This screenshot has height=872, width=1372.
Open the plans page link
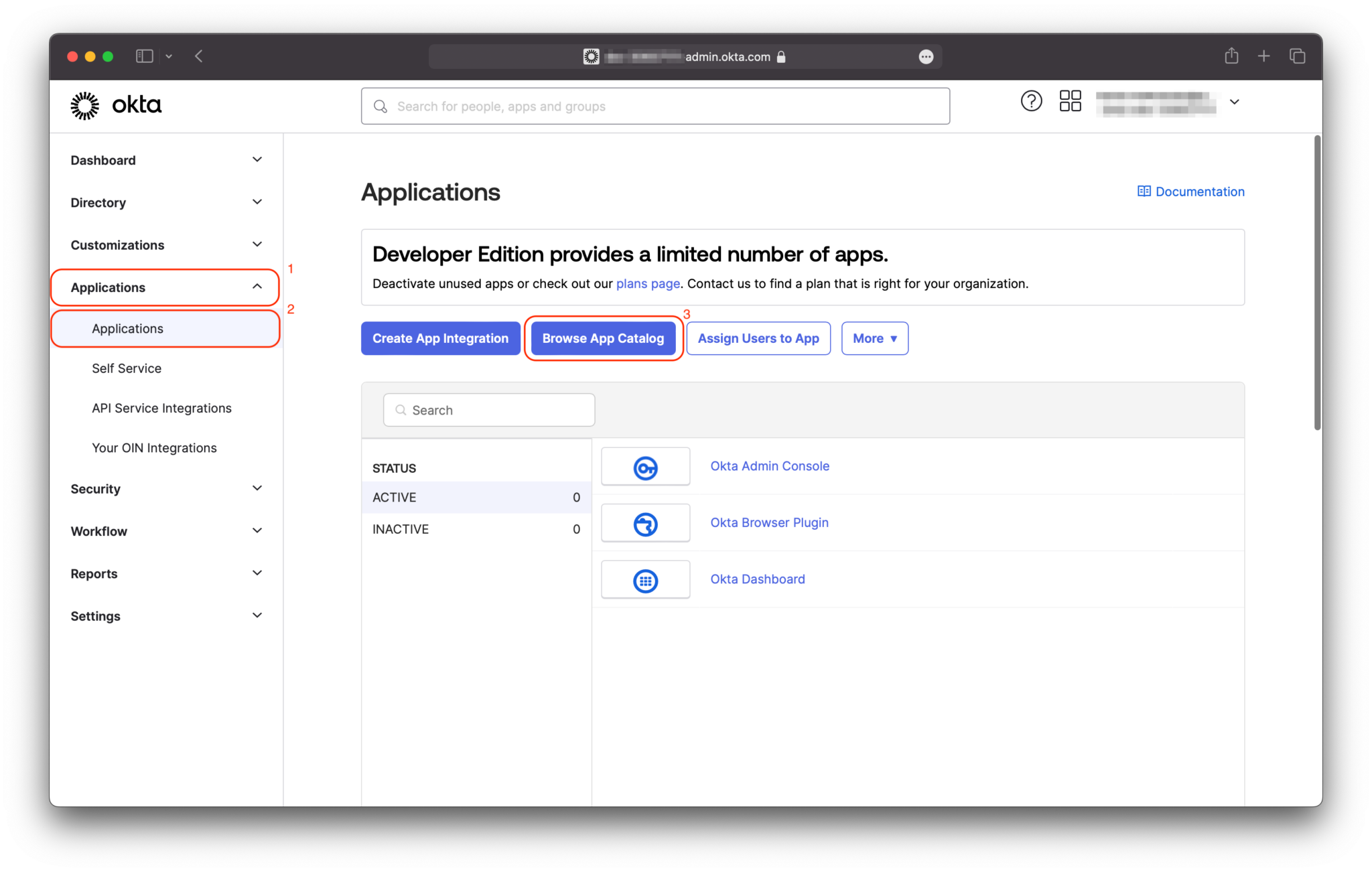pyautogui.click(x=647, y=283)
